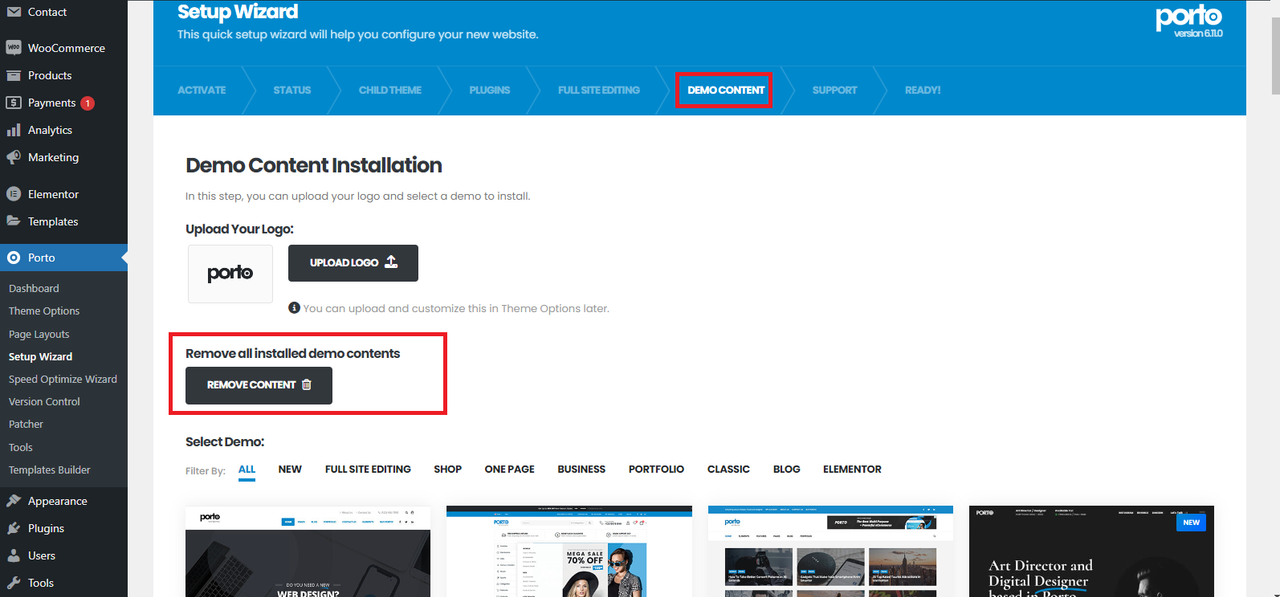Open Porto Dashboard submenu link

34,288
